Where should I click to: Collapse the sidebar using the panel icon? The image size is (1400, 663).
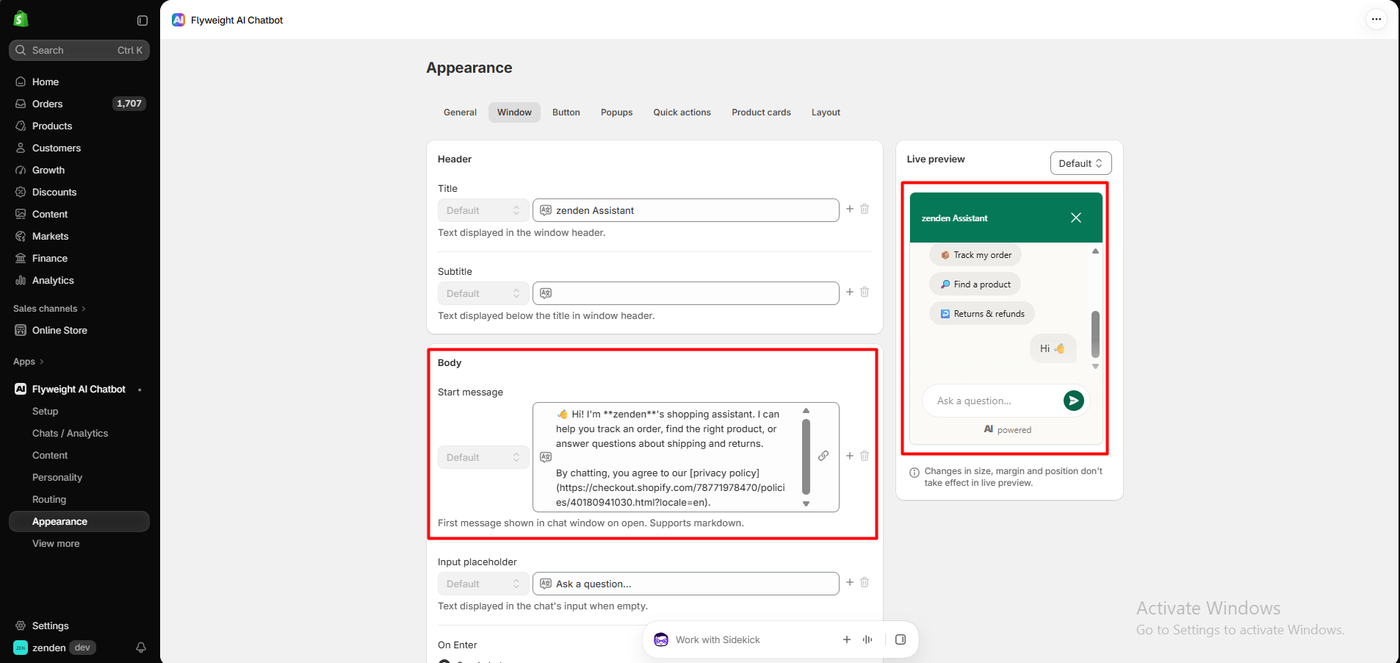tap(142, 20)
